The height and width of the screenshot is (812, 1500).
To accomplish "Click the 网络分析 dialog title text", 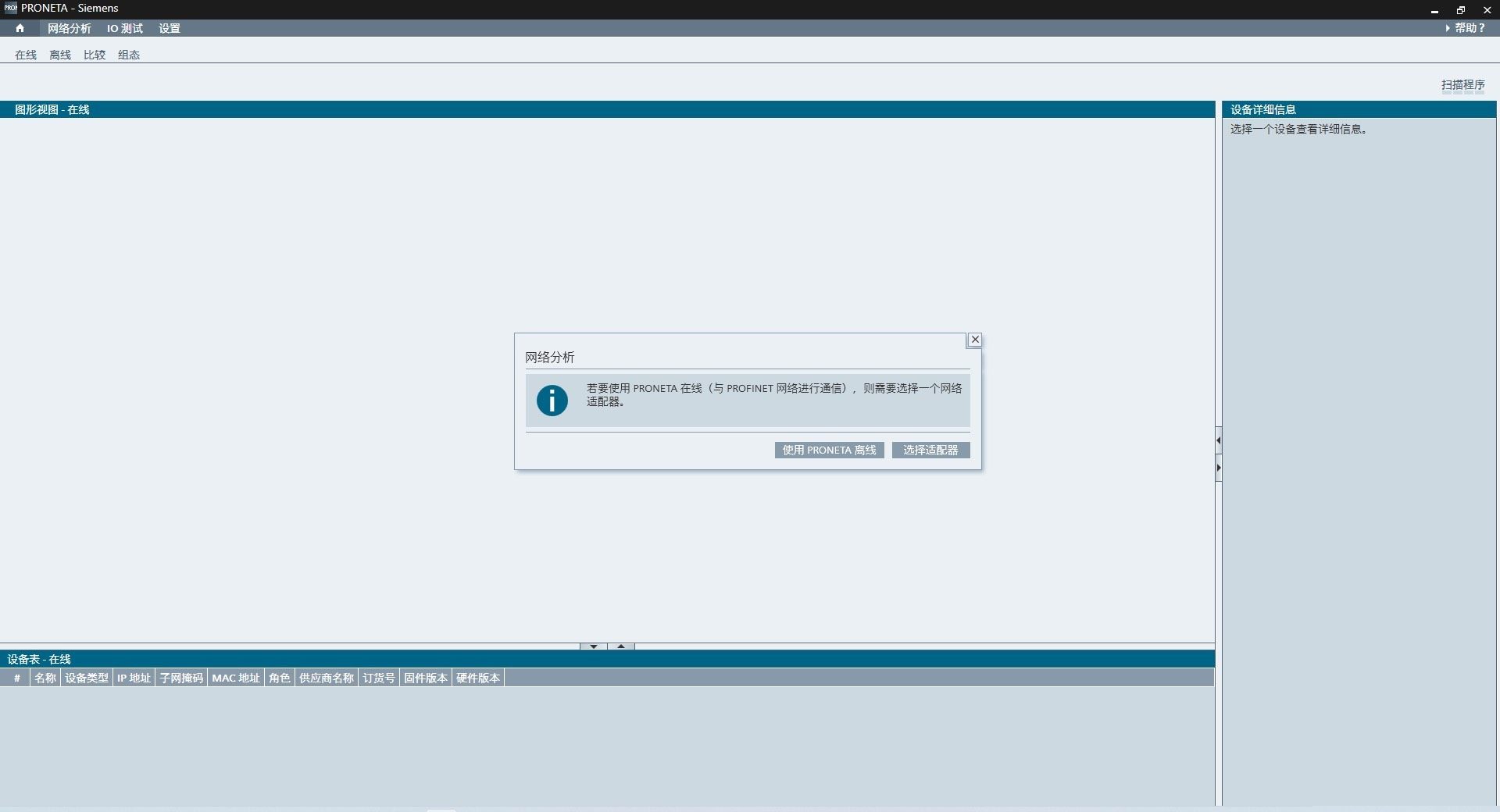I will click(550, 357).
